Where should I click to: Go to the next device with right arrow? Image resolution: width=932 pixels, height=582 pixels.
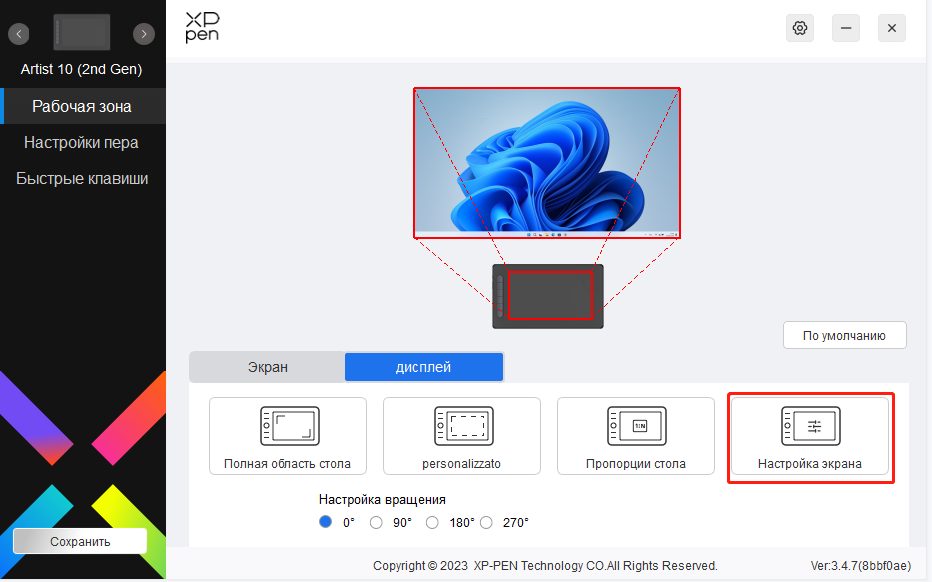click(x=144, y=34)
